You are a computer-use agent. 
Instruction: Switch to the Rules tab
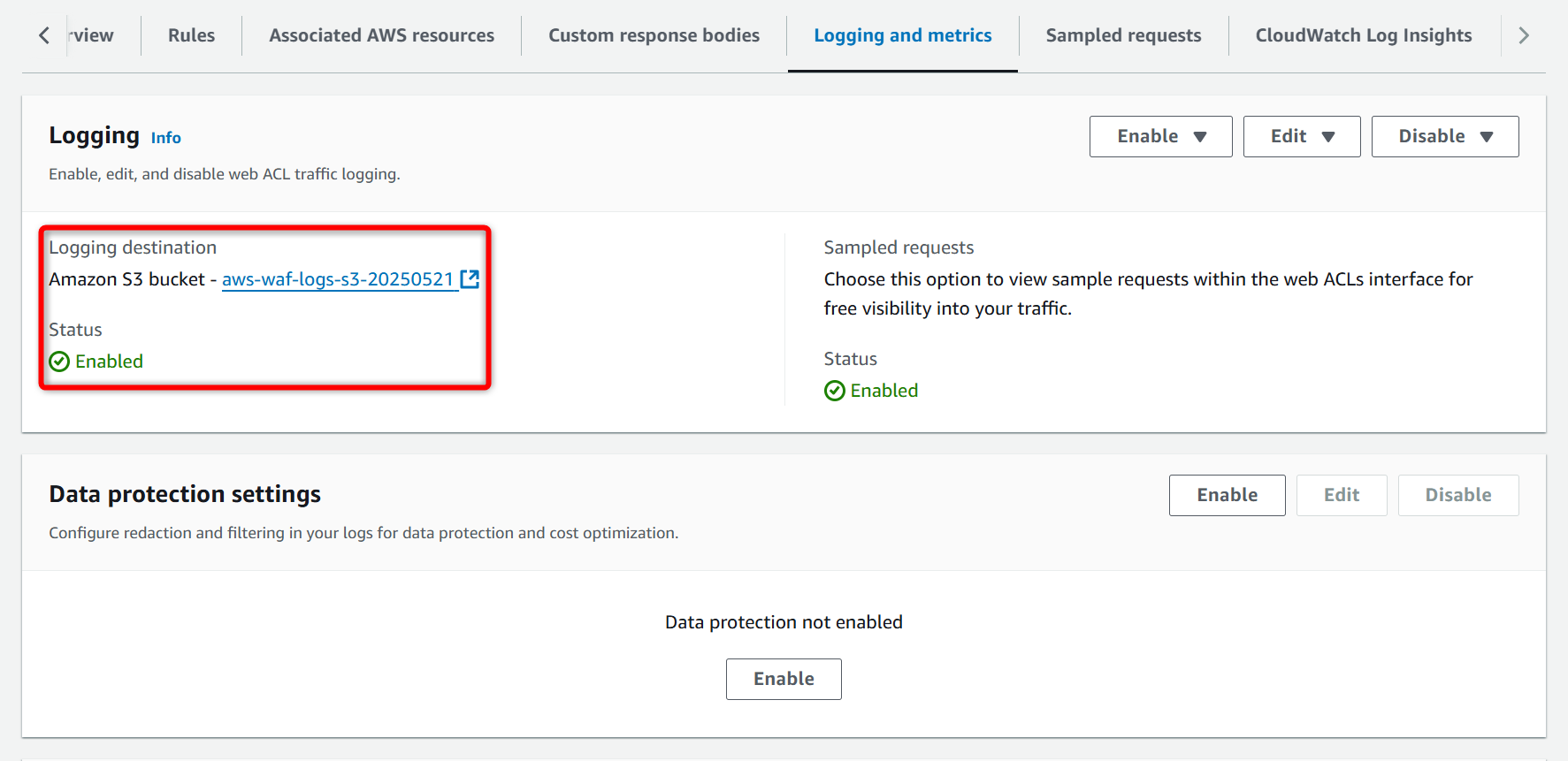191,35
